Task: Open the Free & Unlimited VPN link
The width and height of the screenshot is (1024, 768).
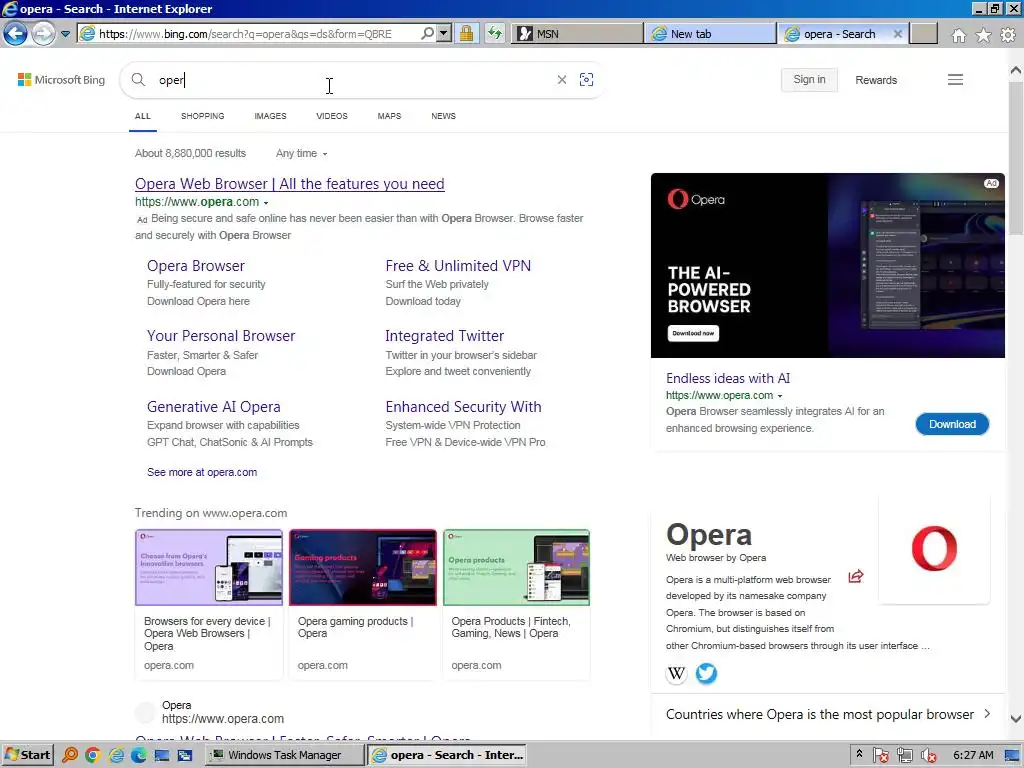Action: point(458,266)
